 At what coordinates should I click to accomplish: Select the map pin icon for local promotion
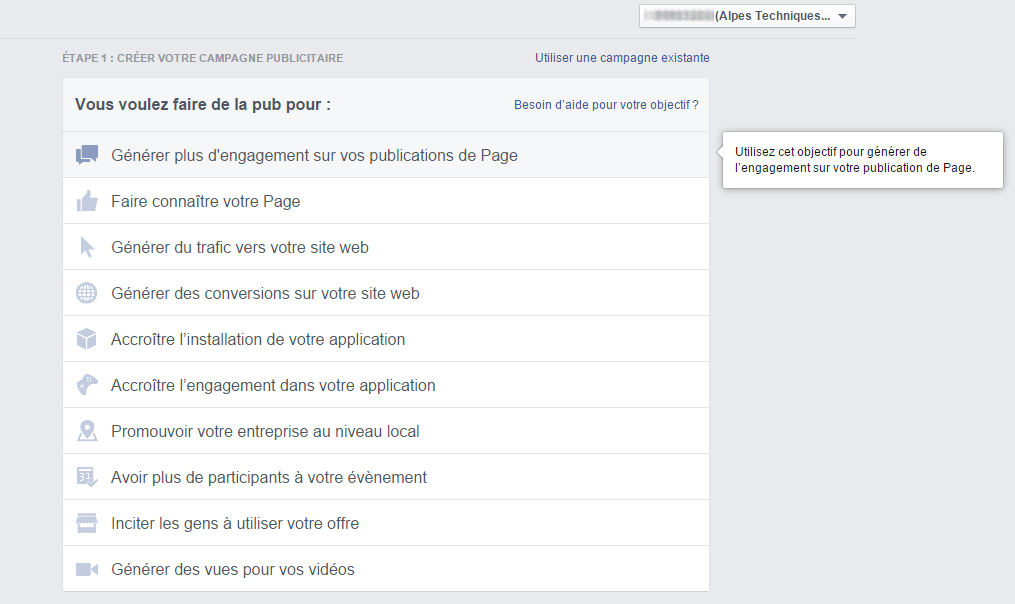coord(87,431)
